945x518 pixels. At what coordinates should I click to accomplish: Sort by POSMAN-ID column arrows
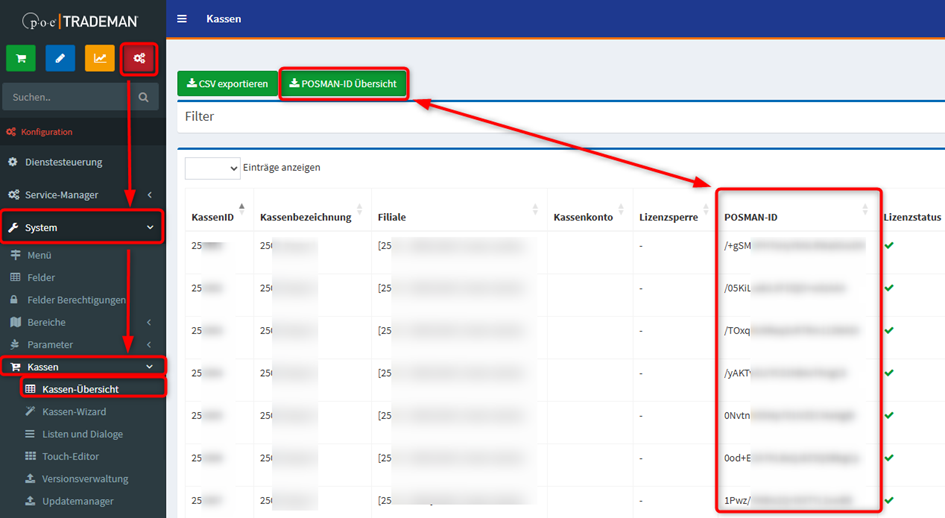[x=865, y=209]
